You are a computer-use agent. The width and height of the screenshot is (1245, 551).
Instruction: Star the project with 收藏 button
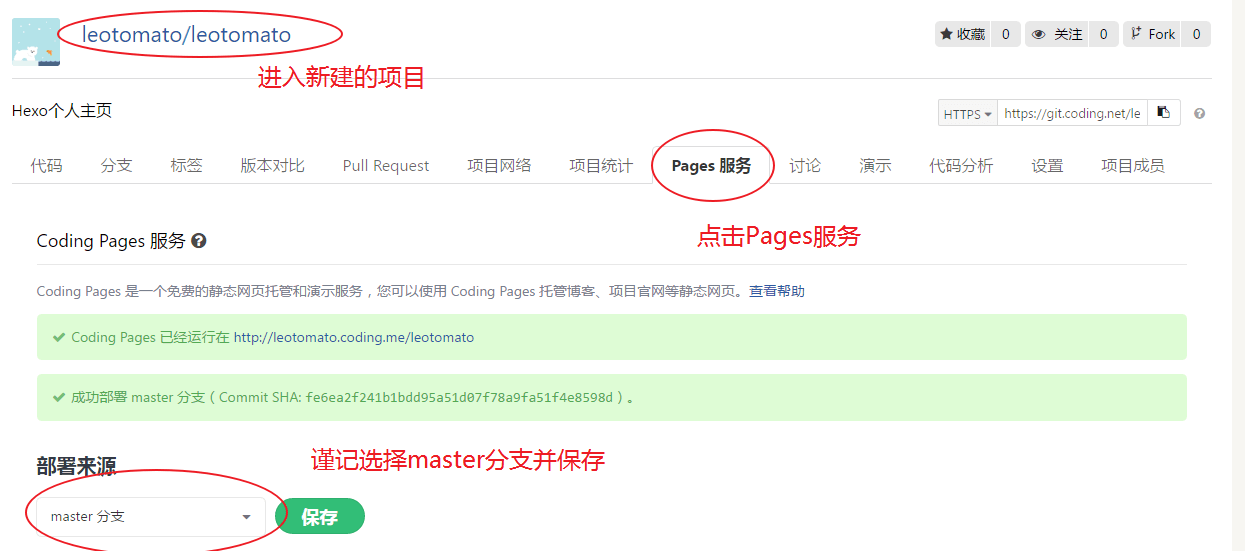(x=962, y=34)
